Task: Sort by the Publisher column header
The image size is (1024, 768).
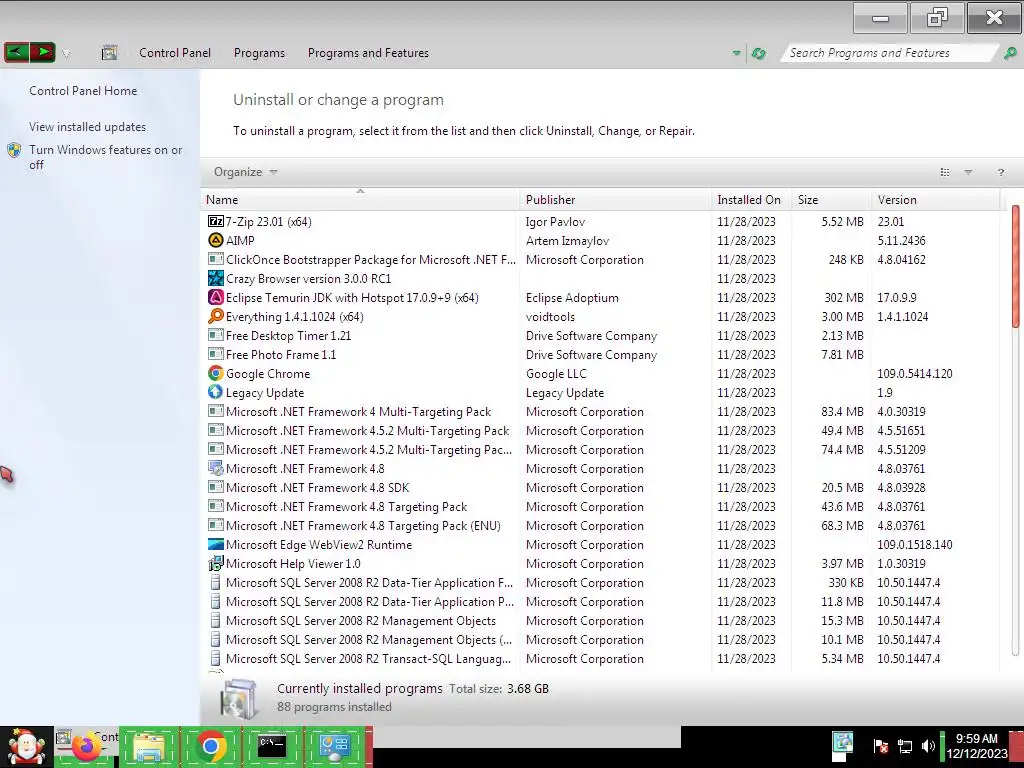Action: 616,200
